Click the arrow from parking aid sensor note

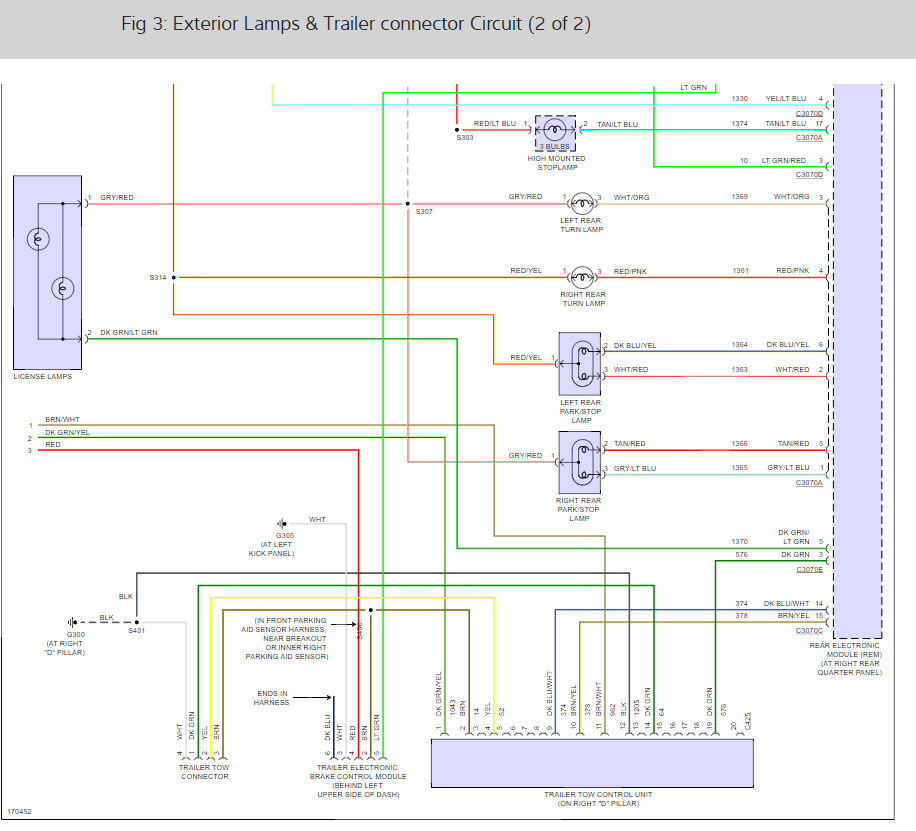[x=344, y=624]
